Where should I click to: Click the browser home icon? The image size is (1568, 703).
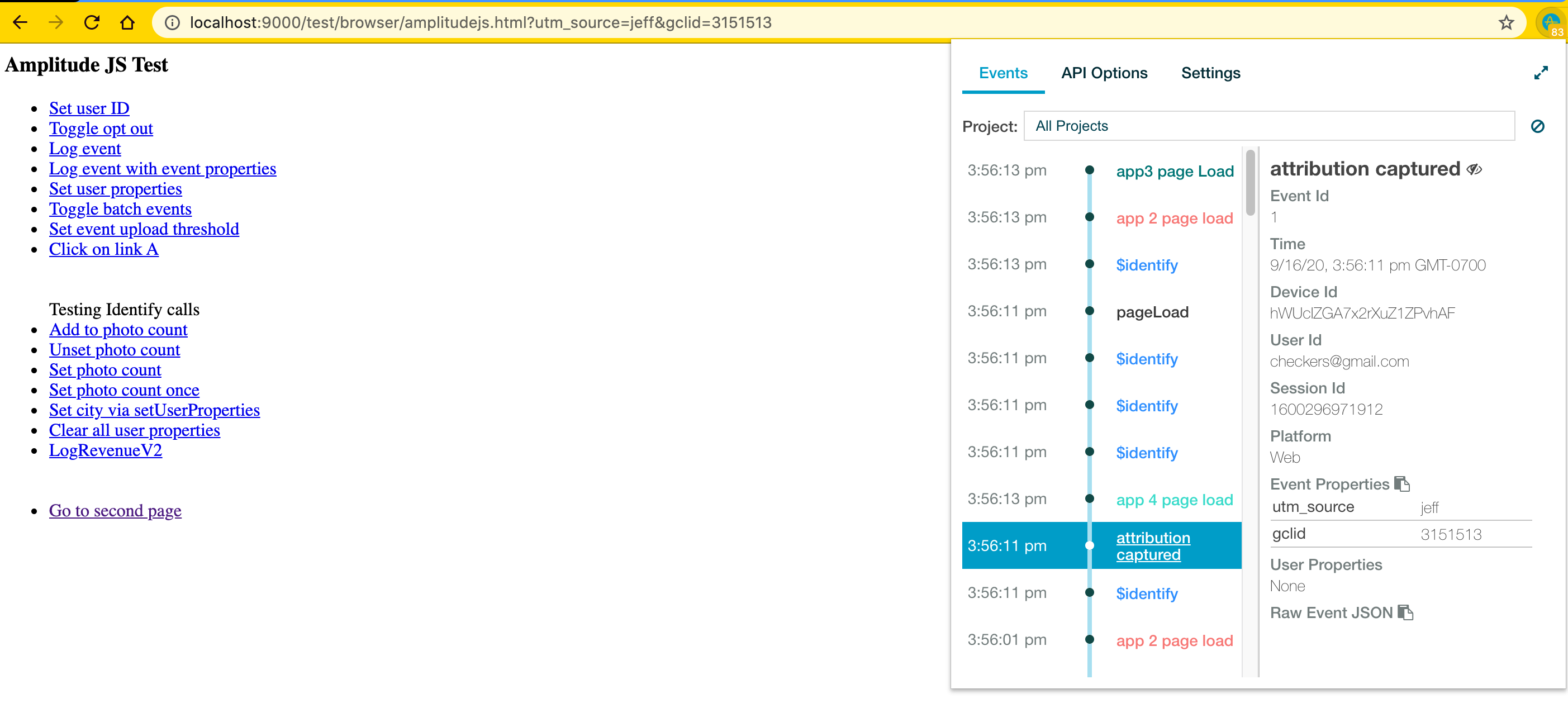click(x=127, y=23)
